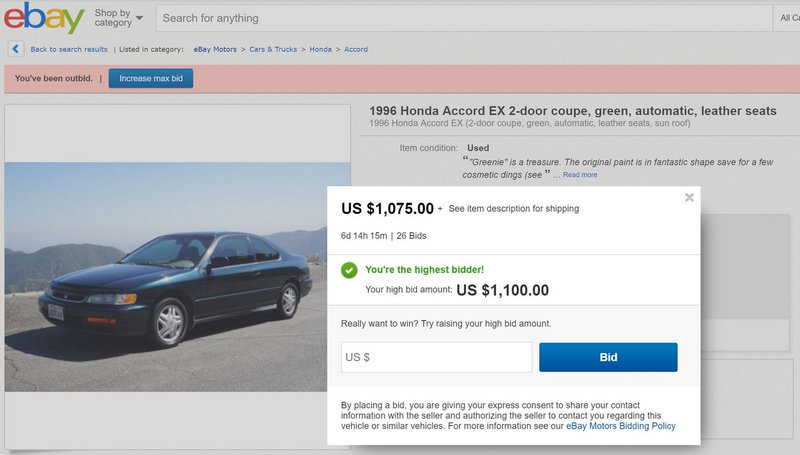800x455 pixels.
Task: Click the 26 Bids count
Action: pos(412,236)
